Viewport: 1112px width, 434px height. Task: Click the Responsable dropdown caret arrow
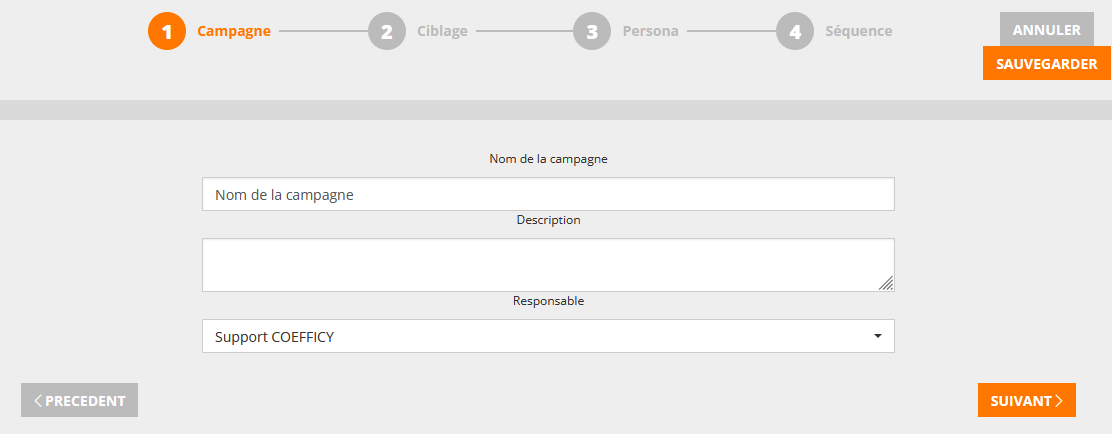(x=877, y=336)
